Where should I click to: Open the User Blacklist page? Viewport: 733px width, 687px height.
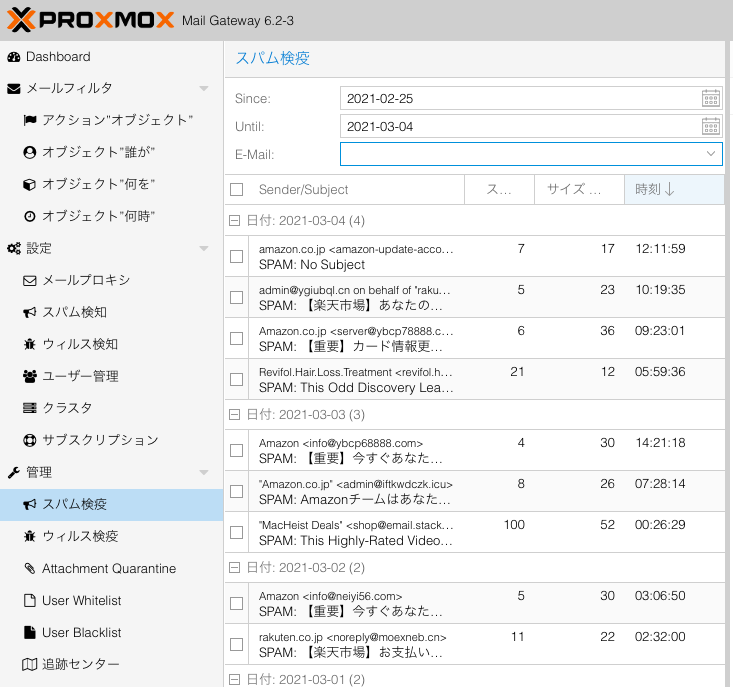pos(111,632)
